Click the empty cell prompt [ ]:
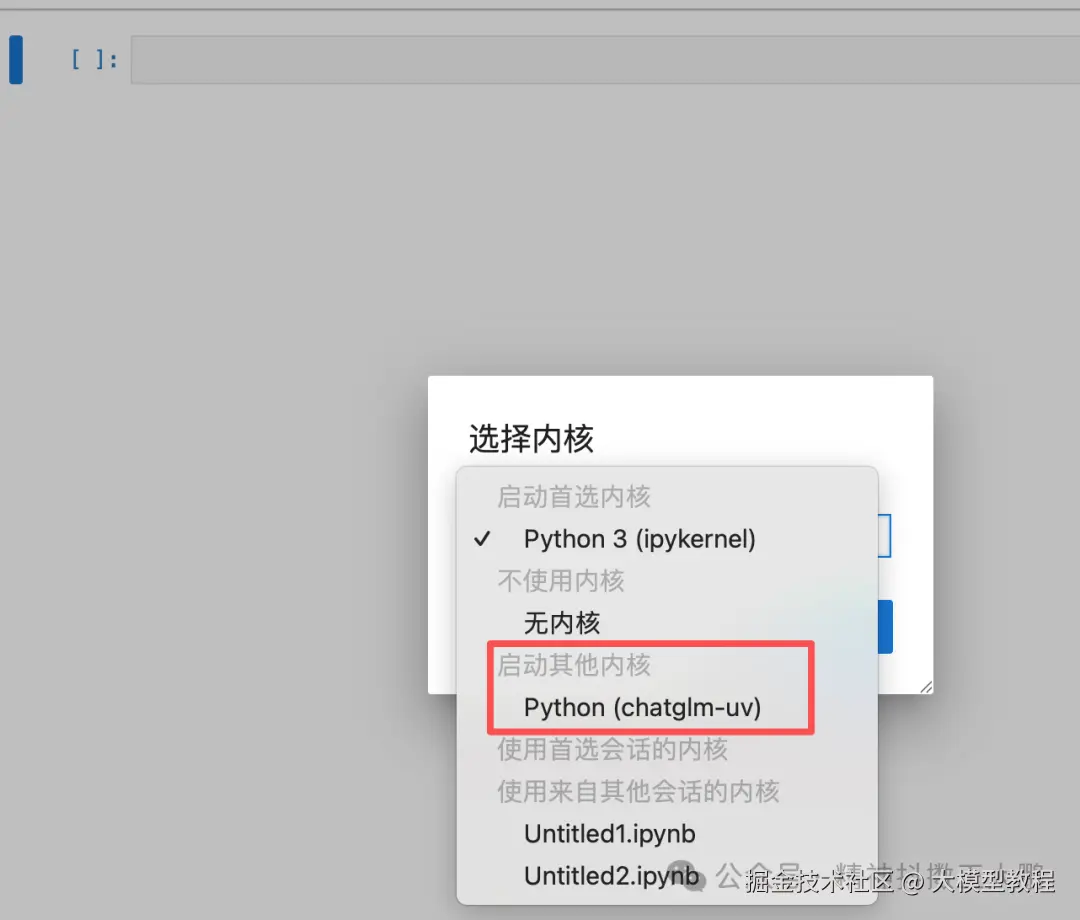 (x=94, y=60)
